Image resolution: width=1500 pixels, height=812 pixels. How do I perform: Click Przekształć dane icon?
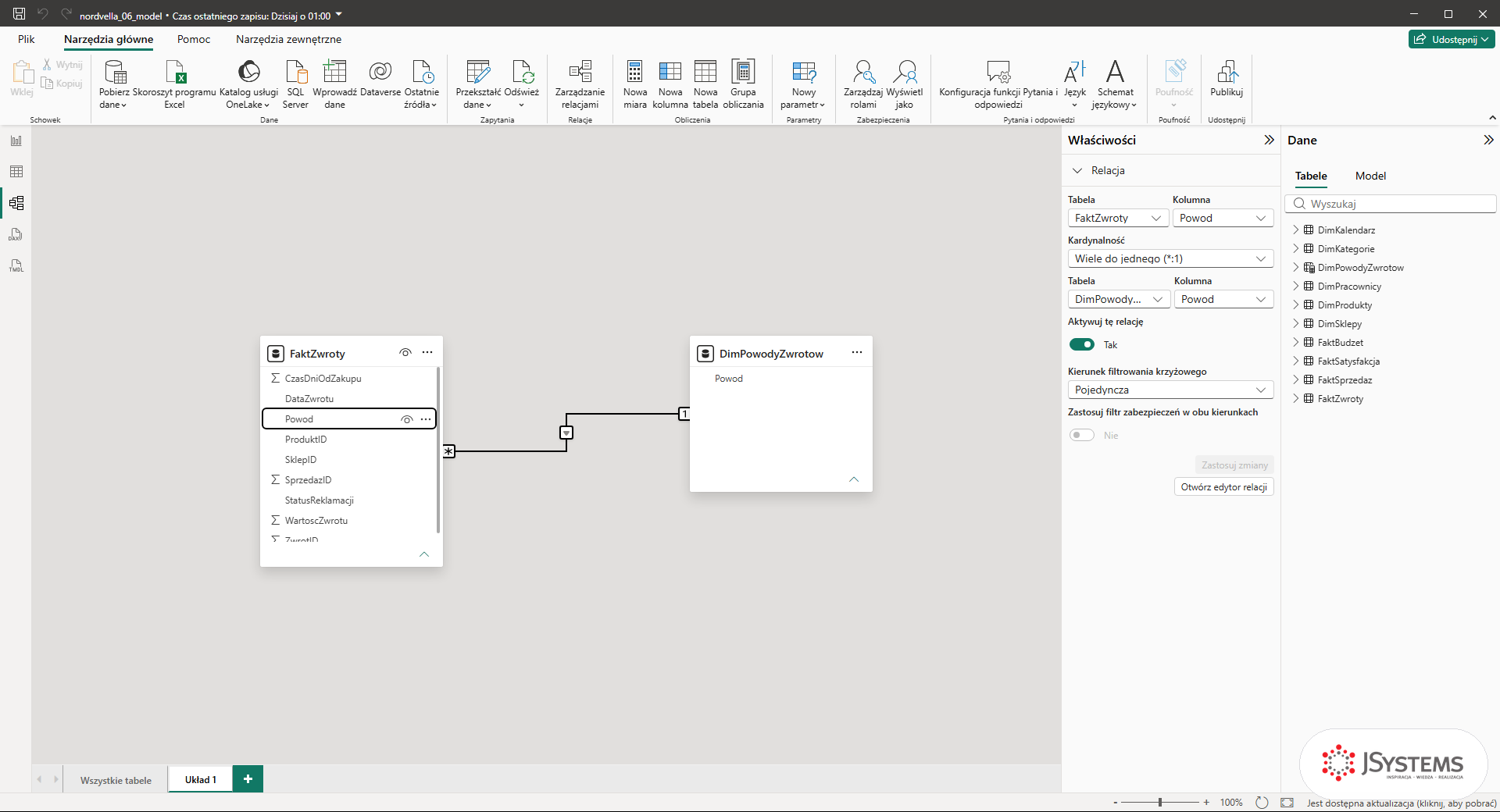478,72
